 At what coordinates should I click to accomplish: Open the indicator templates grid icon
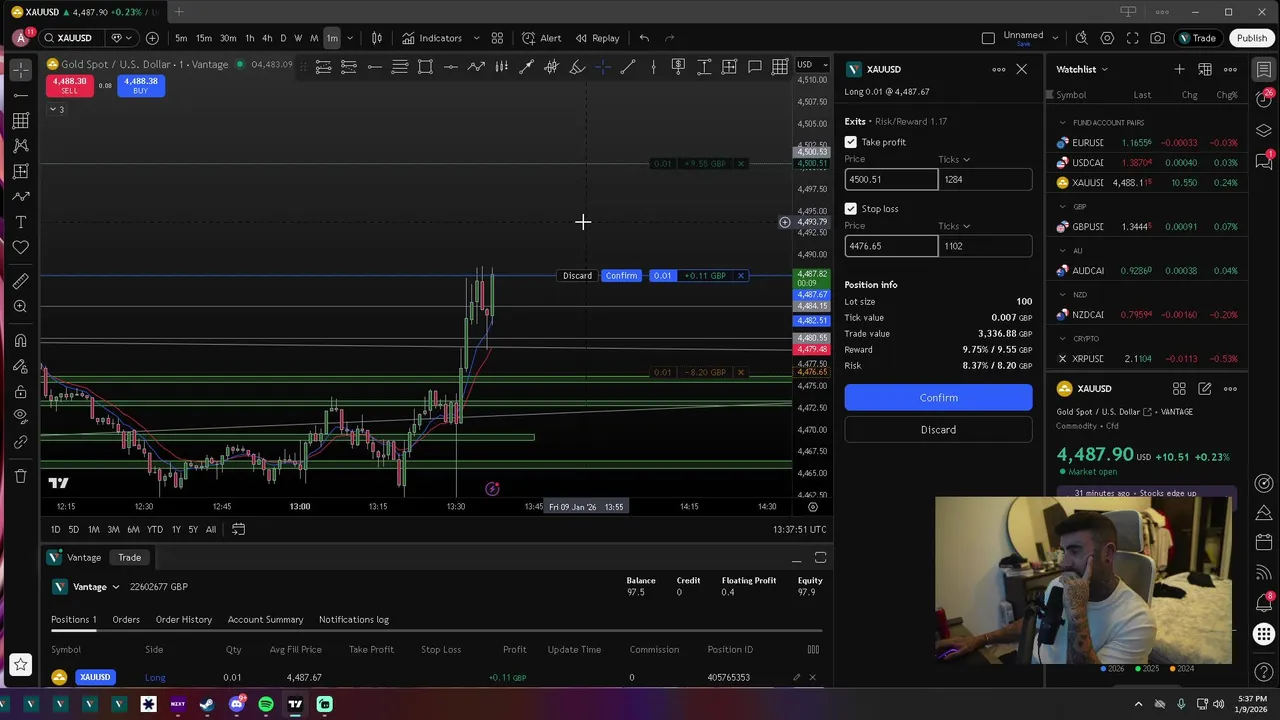497,38
